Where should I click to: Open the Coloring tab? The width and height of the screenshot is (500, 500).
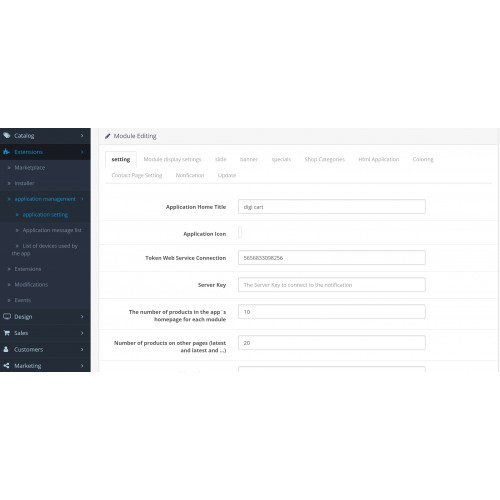click(x=423, y=159)
